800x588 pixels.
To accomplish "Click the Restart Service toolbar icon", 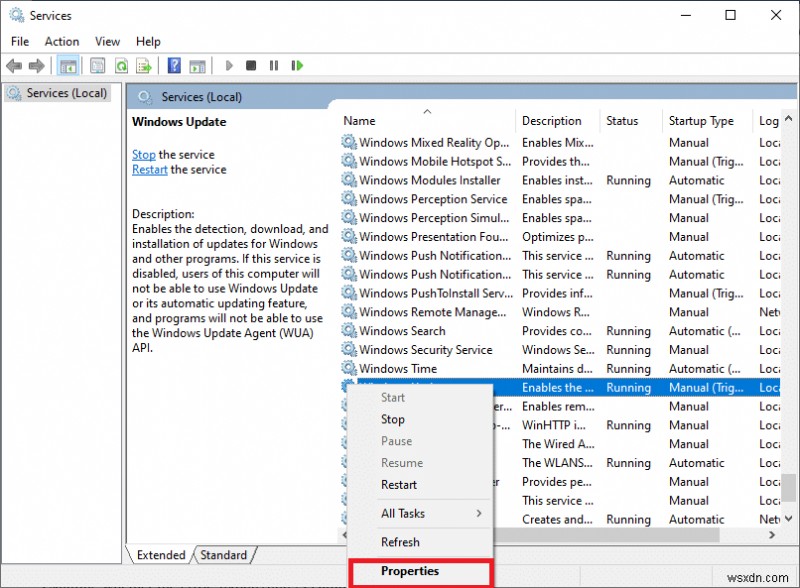I will click(297, 65).
